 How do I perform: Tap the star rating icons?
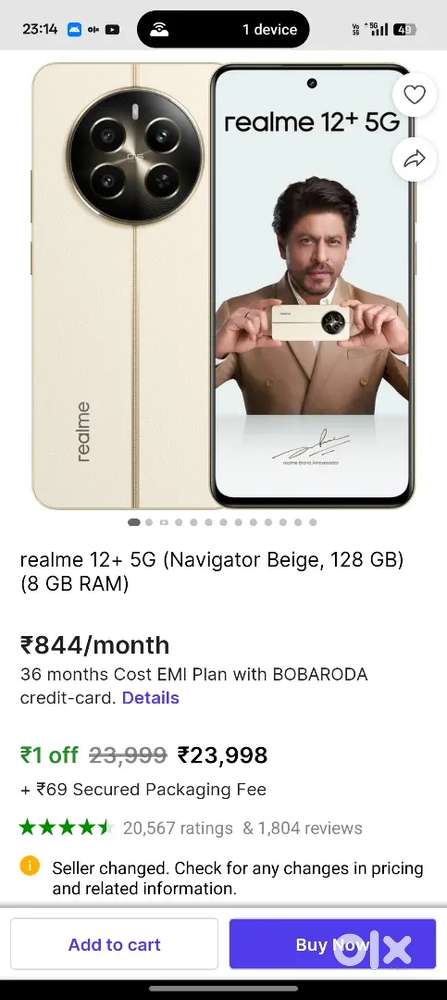(x=65, y=828)
